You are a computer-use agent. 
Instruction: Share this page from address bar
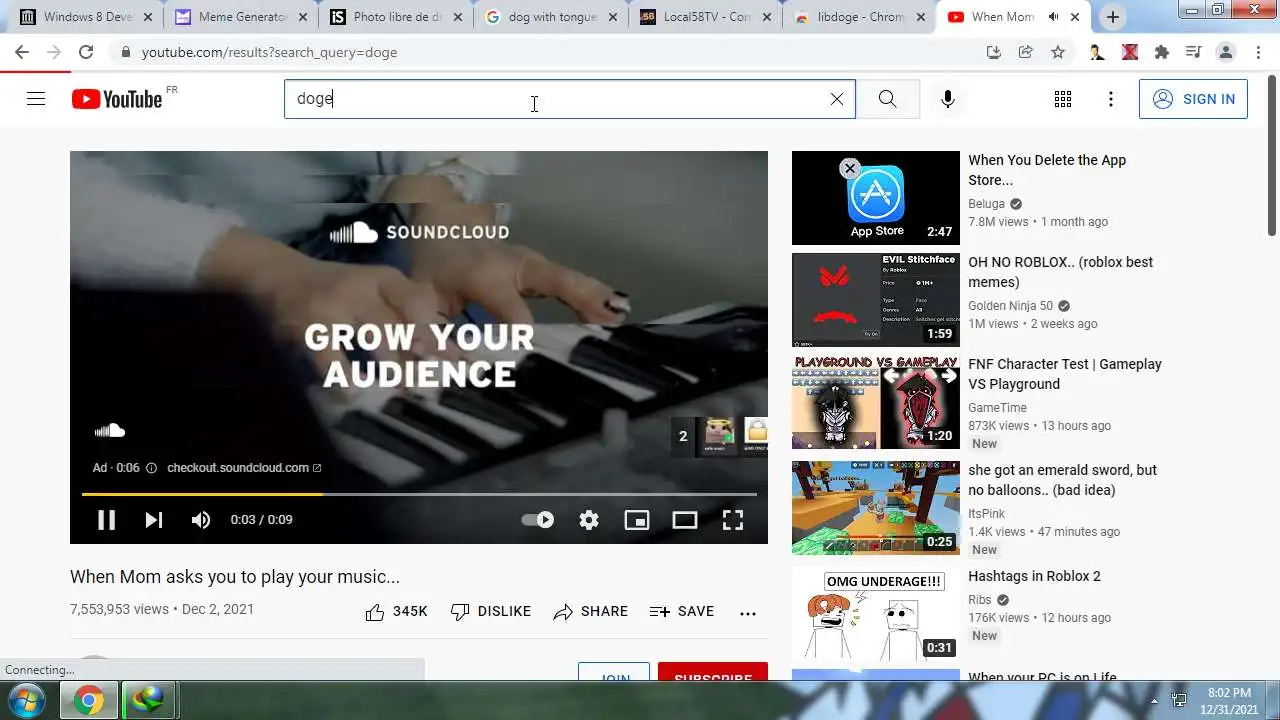pyautogui.click(x=1026, y=52)
